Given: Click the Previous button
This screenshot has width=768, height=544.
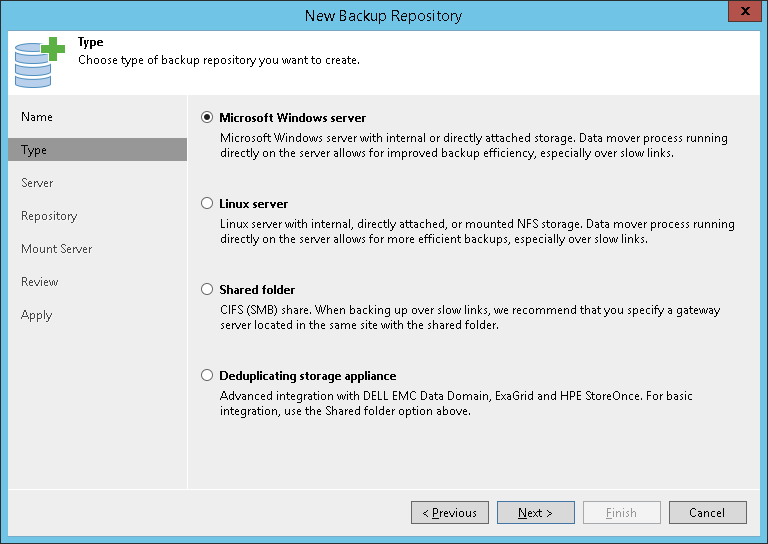Looking at the screenshot, I should [450, 513].
